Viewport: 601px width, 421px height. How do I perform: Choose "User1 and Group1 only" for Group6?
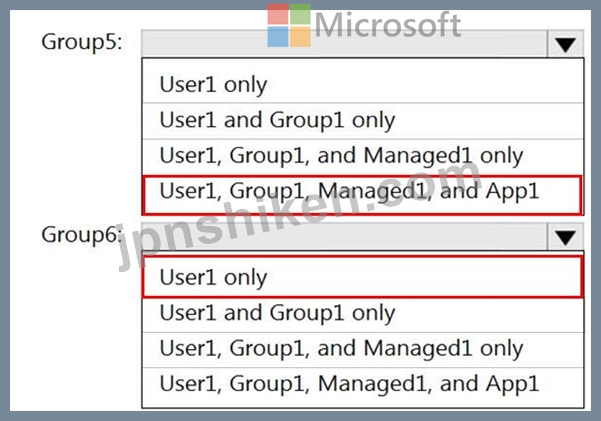tap(277, 313)
